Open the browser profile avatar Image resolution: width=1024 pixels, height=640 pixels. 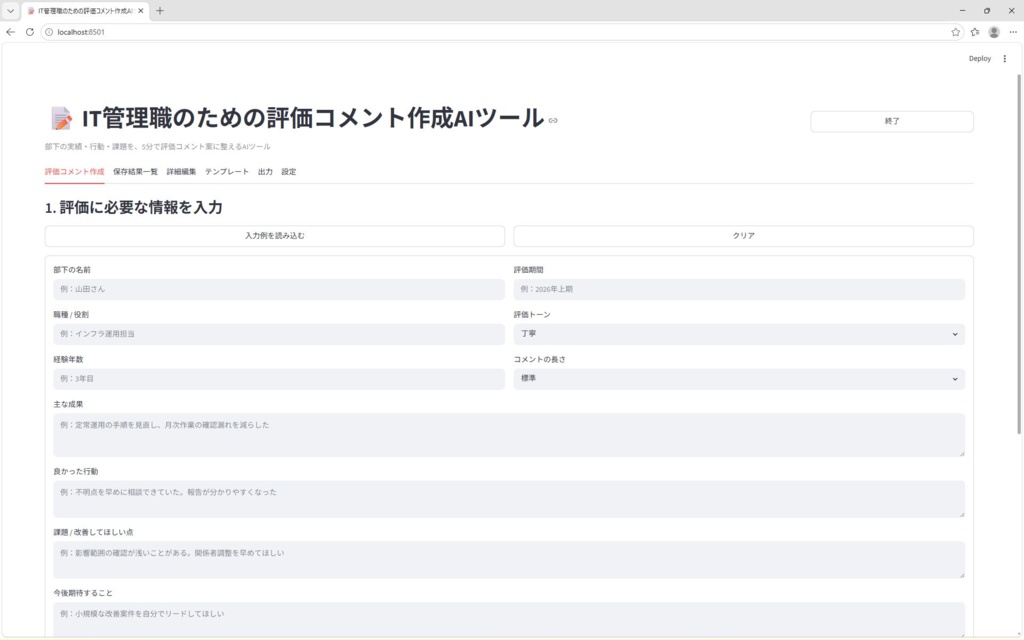click(994, 32)
